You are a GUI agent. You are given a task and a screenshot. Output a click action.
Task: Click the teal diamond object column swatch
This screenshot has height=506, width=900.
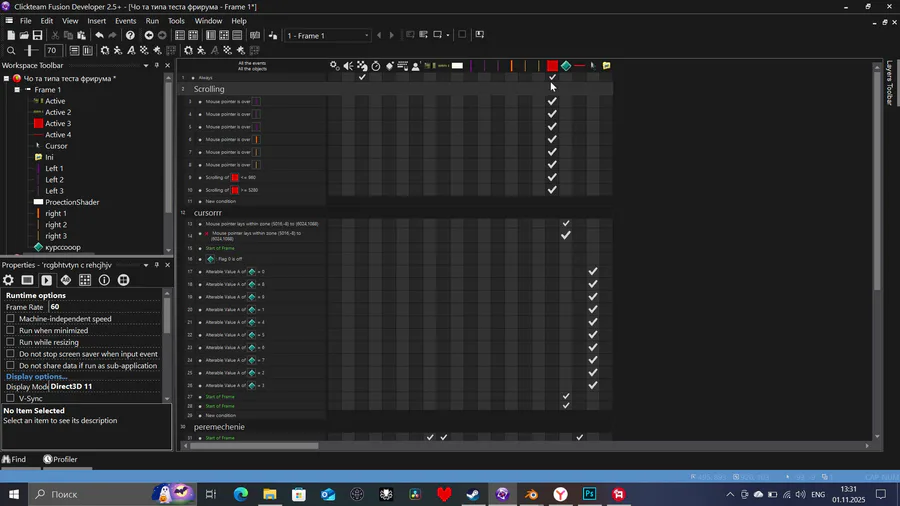(566, 66)
